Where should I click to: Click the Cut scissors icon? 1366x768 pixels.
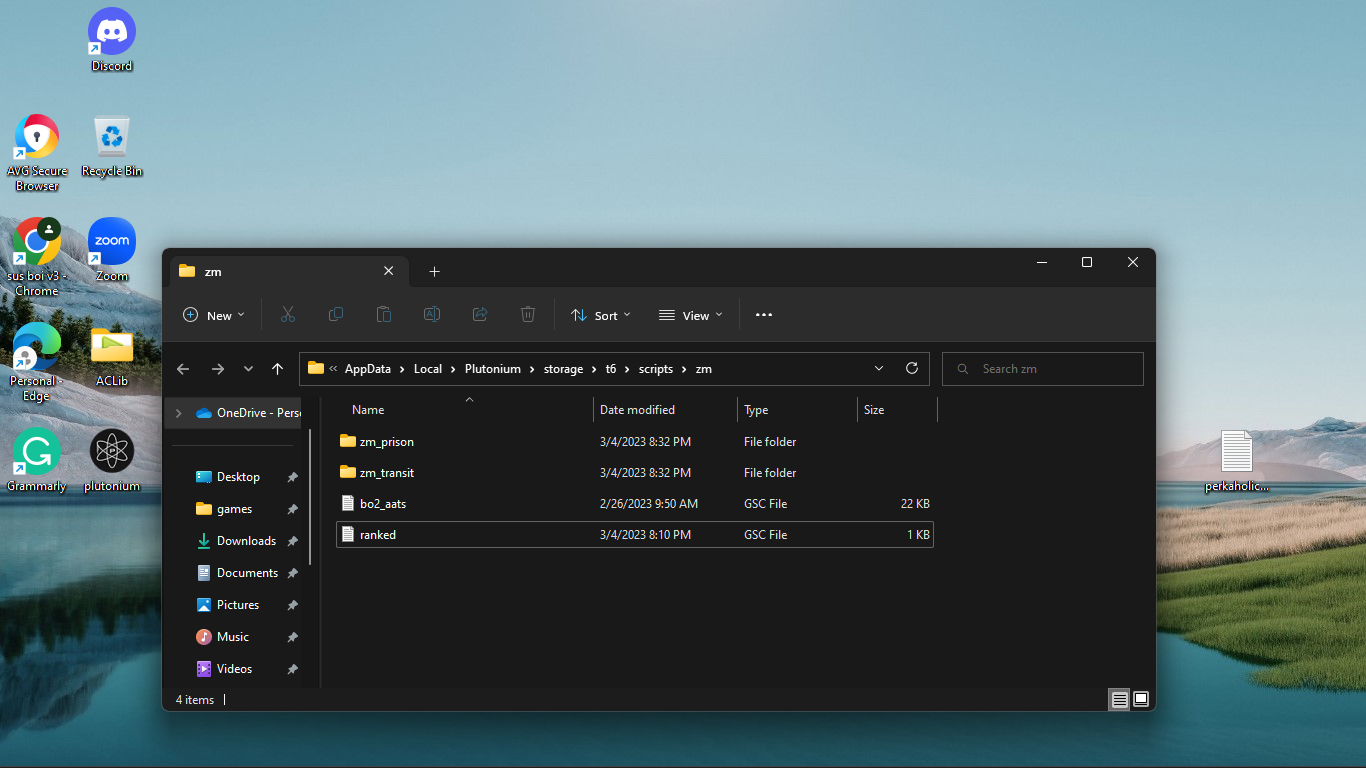(x=288, y=315)
